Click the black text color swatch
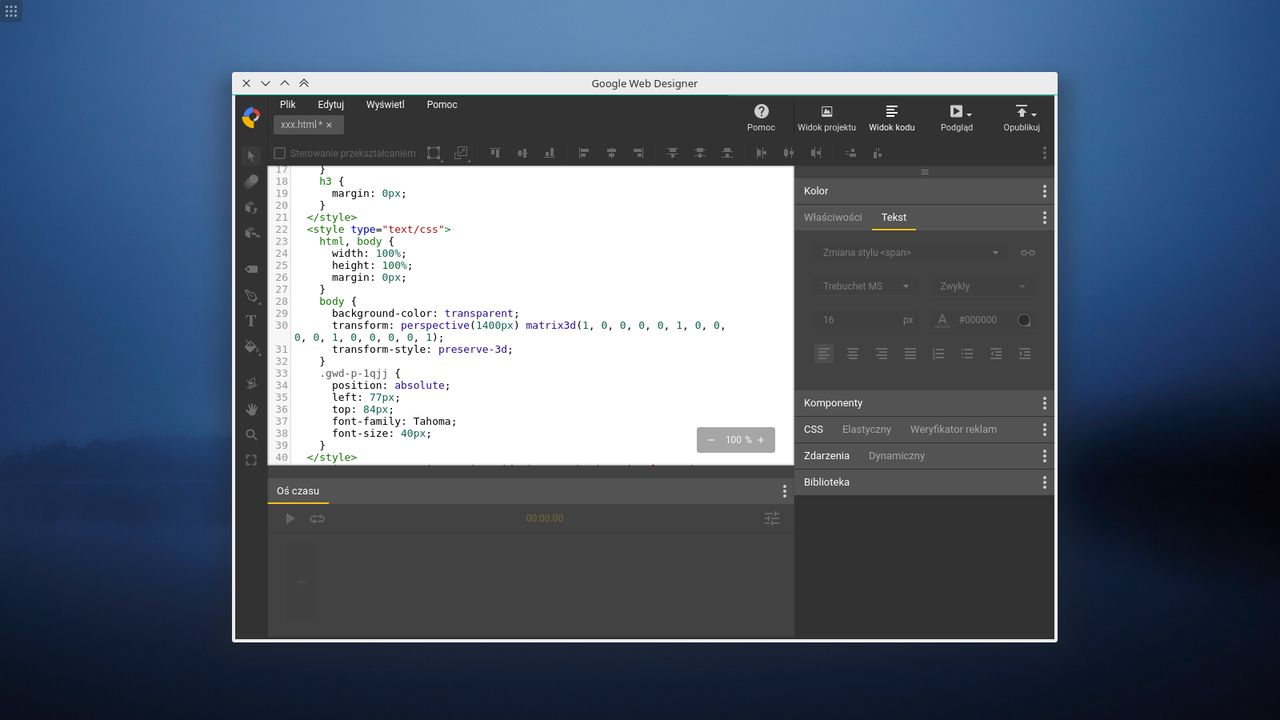 point(1023,320)
